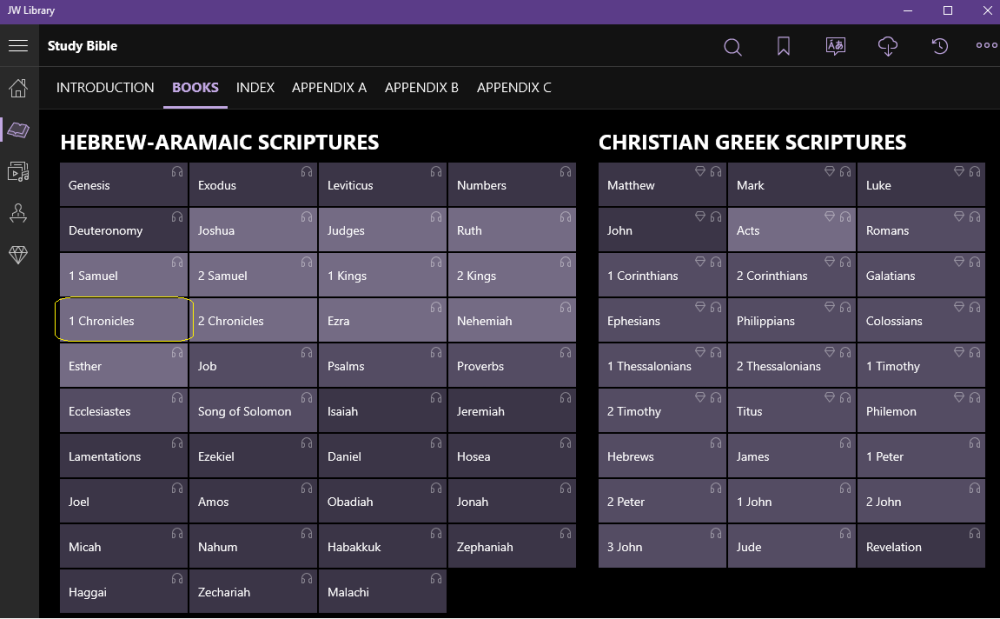The image size is (1000, 619).
Task: Switch to the Introduction tab
Action: pyautogui.click(x=105, y=88)
